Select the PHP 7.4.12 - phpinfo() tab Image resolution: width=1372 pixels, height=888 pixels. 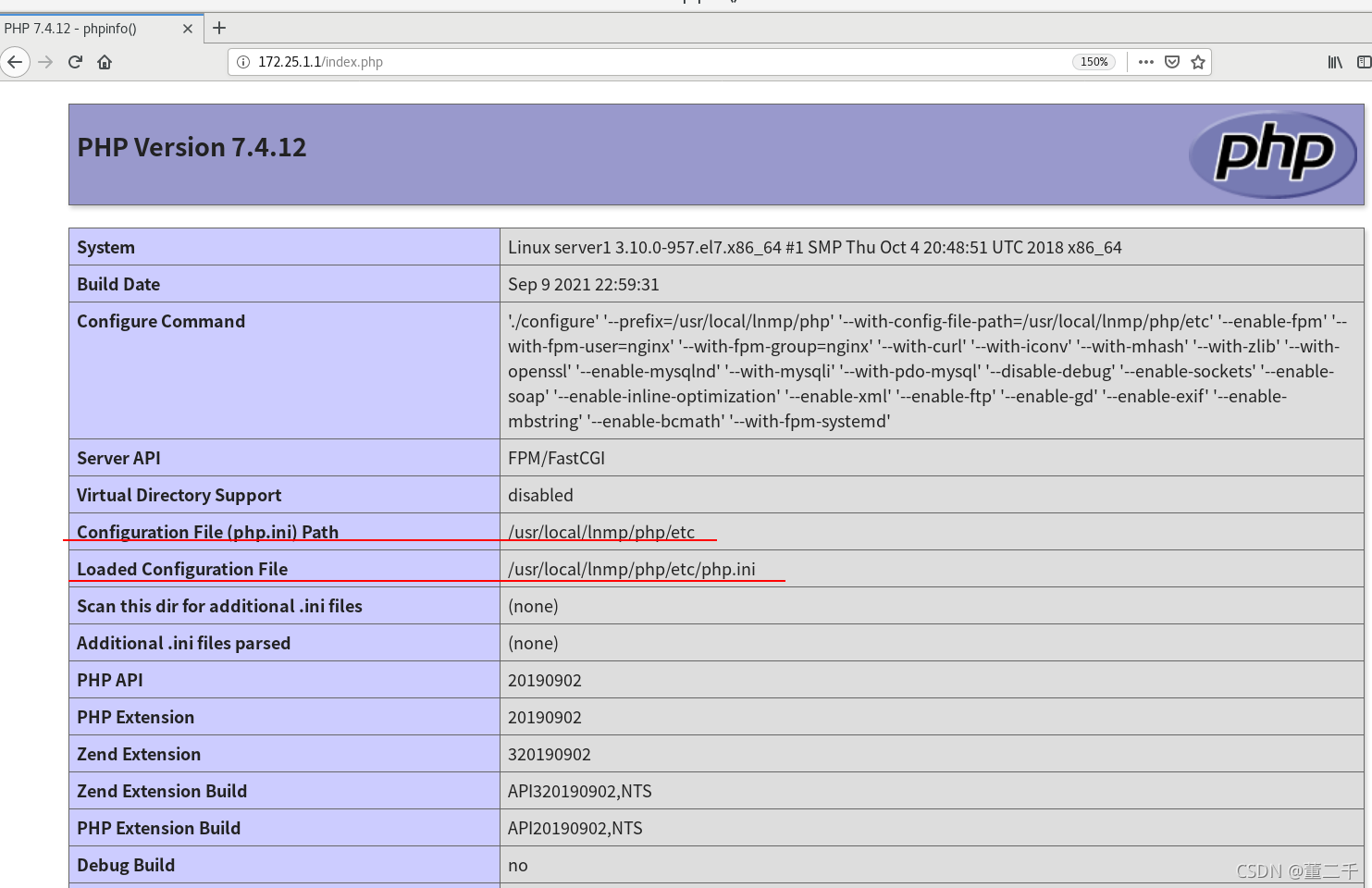point(100,29)
